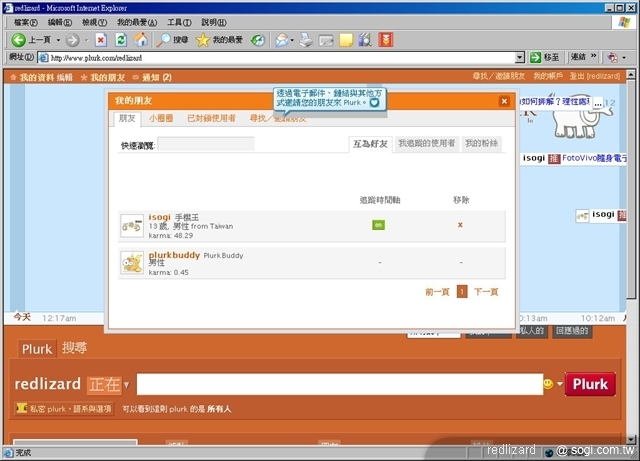Click plurkbuddy's avatar in the friends list

(132, 263)
